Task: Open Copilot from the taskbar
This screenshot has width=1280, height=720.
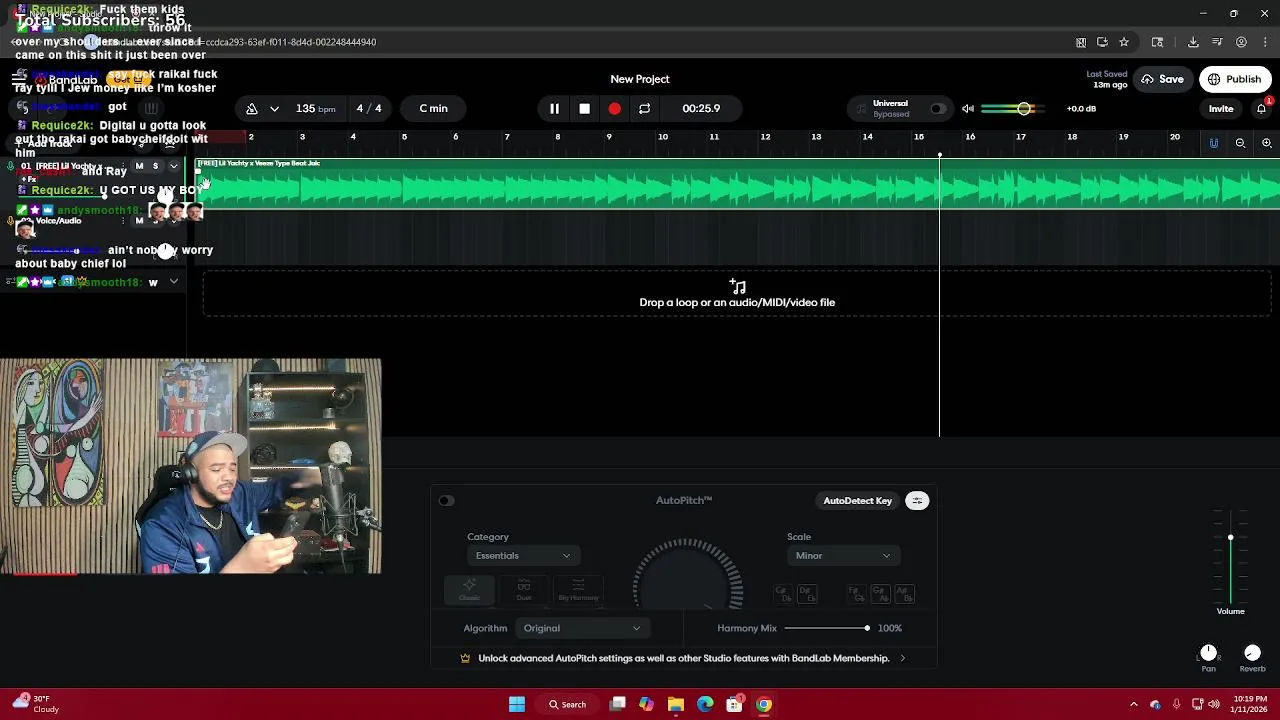Action: point(647,704)
